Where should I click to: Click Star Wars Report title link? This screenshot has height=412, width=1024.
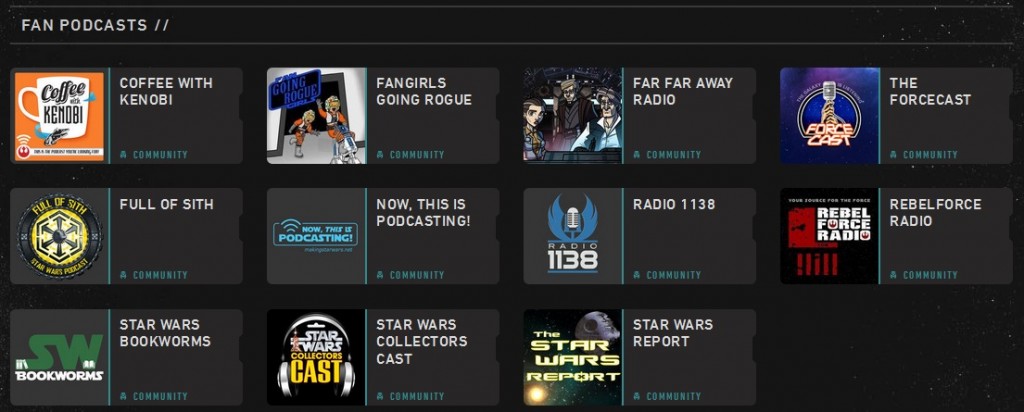pyautogui.click(x=673, y=333)
